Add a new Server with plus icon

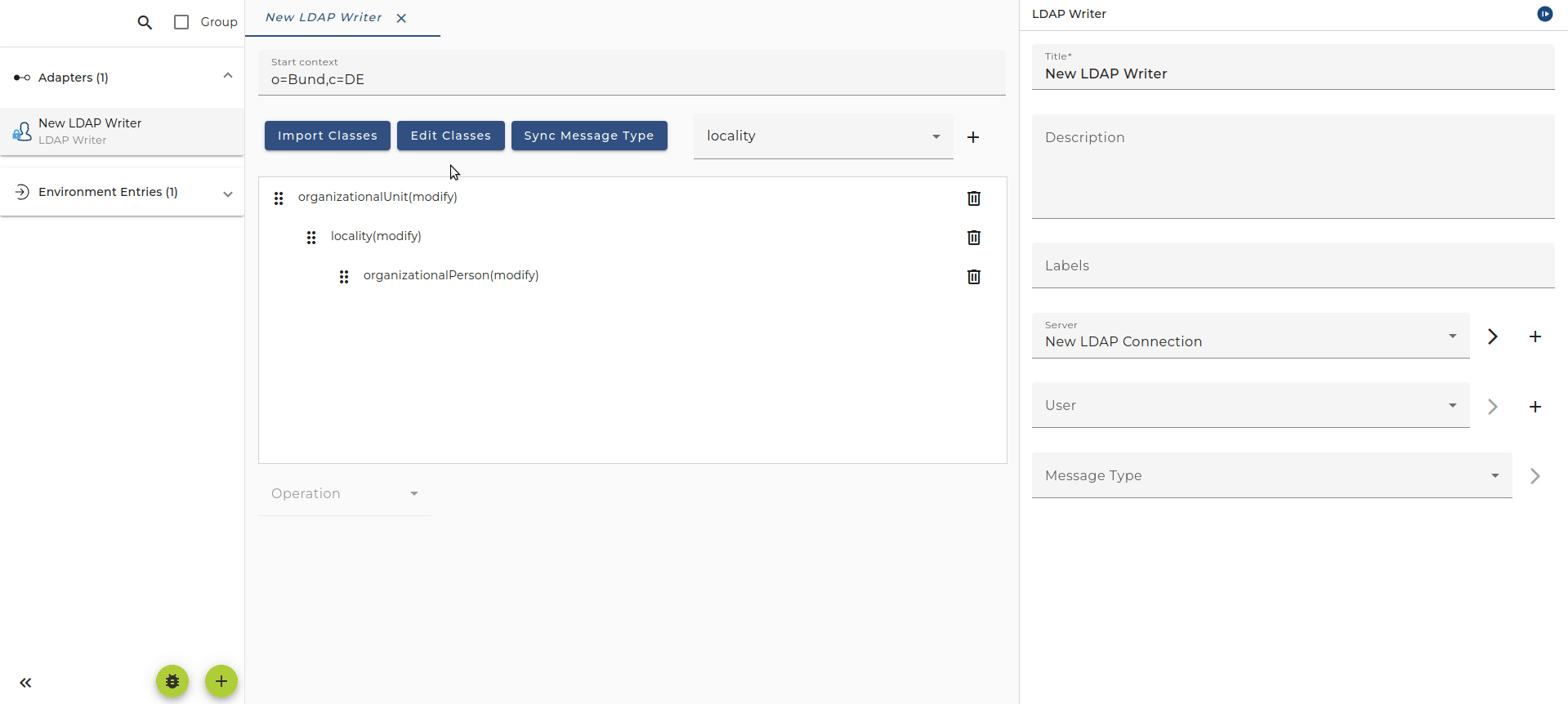[x=1535, y=336]
